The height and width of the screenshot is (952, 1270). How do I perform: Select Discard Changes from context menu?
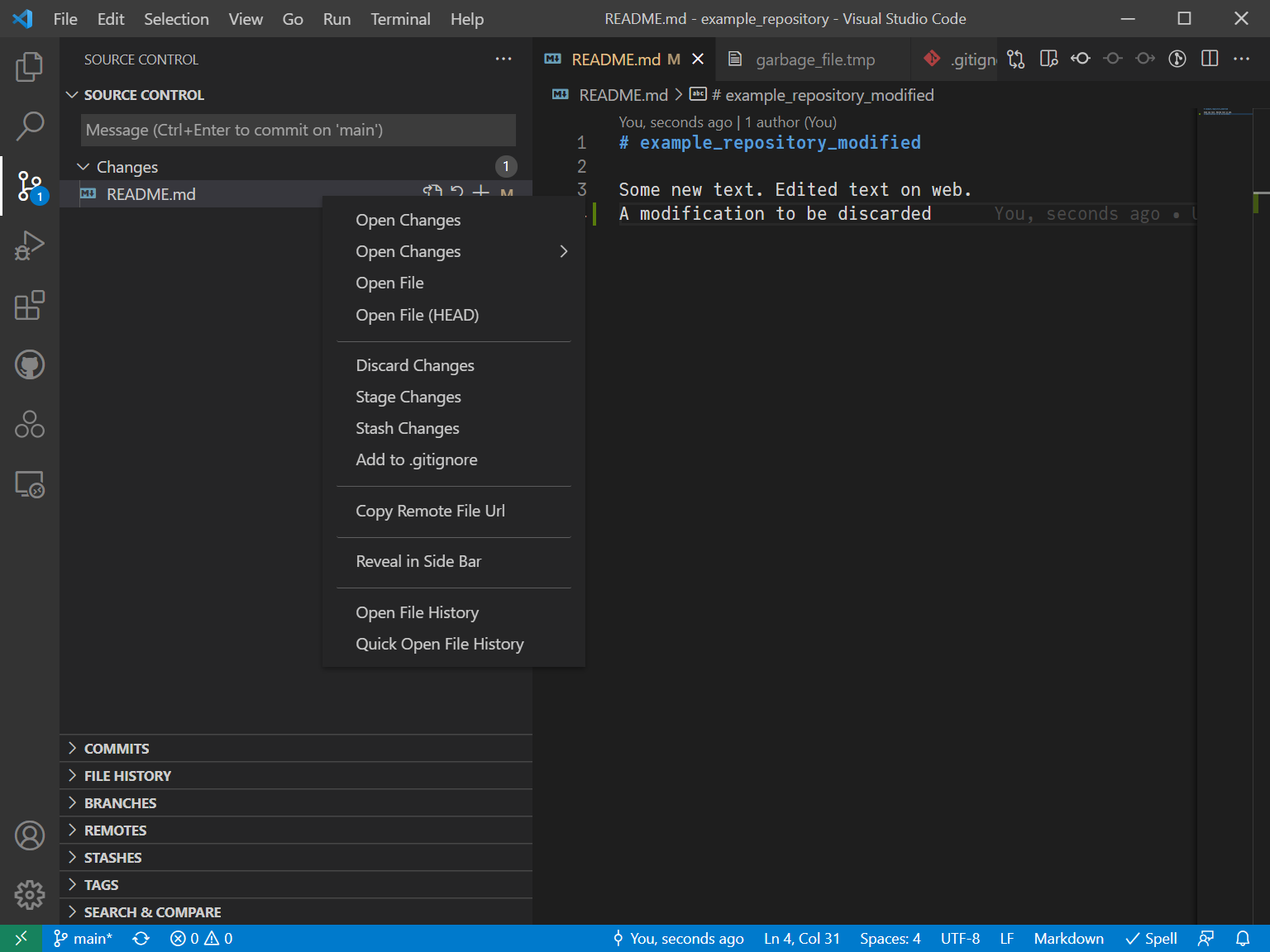pyautogui.click(x=414, y=365)
